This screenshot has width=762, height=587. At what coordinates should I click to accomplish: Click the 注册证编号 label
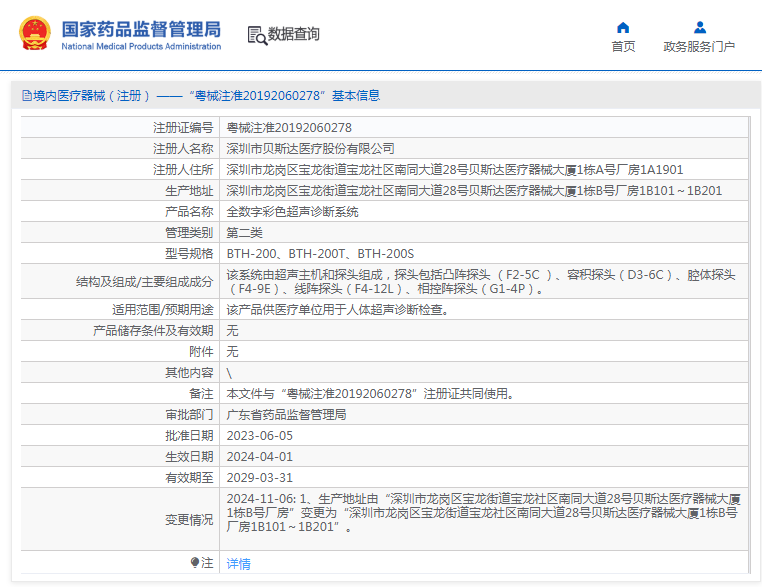[183, 128]
